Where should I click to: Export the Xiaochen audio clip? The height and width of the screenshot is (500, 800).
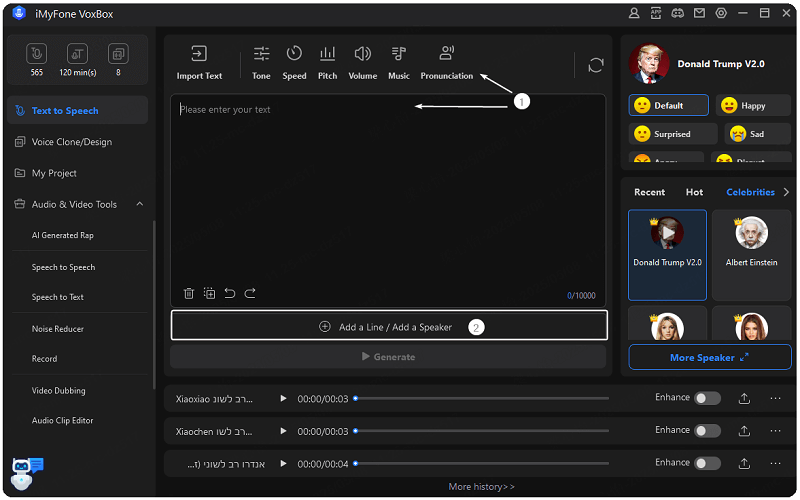(744, 431)
